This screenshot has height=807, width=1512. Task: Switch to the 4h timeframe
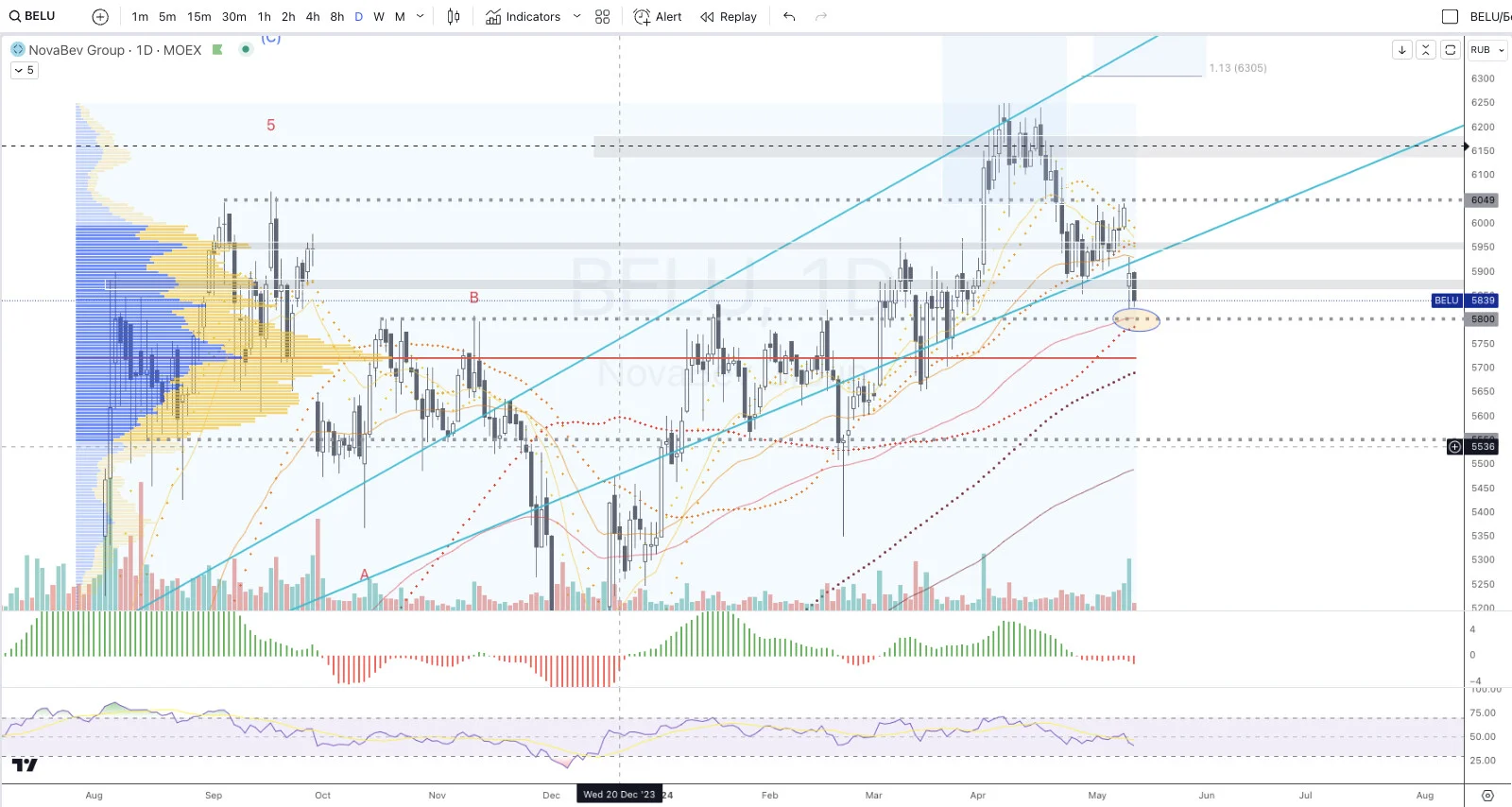pyautogui.click(x=313, y=16)
